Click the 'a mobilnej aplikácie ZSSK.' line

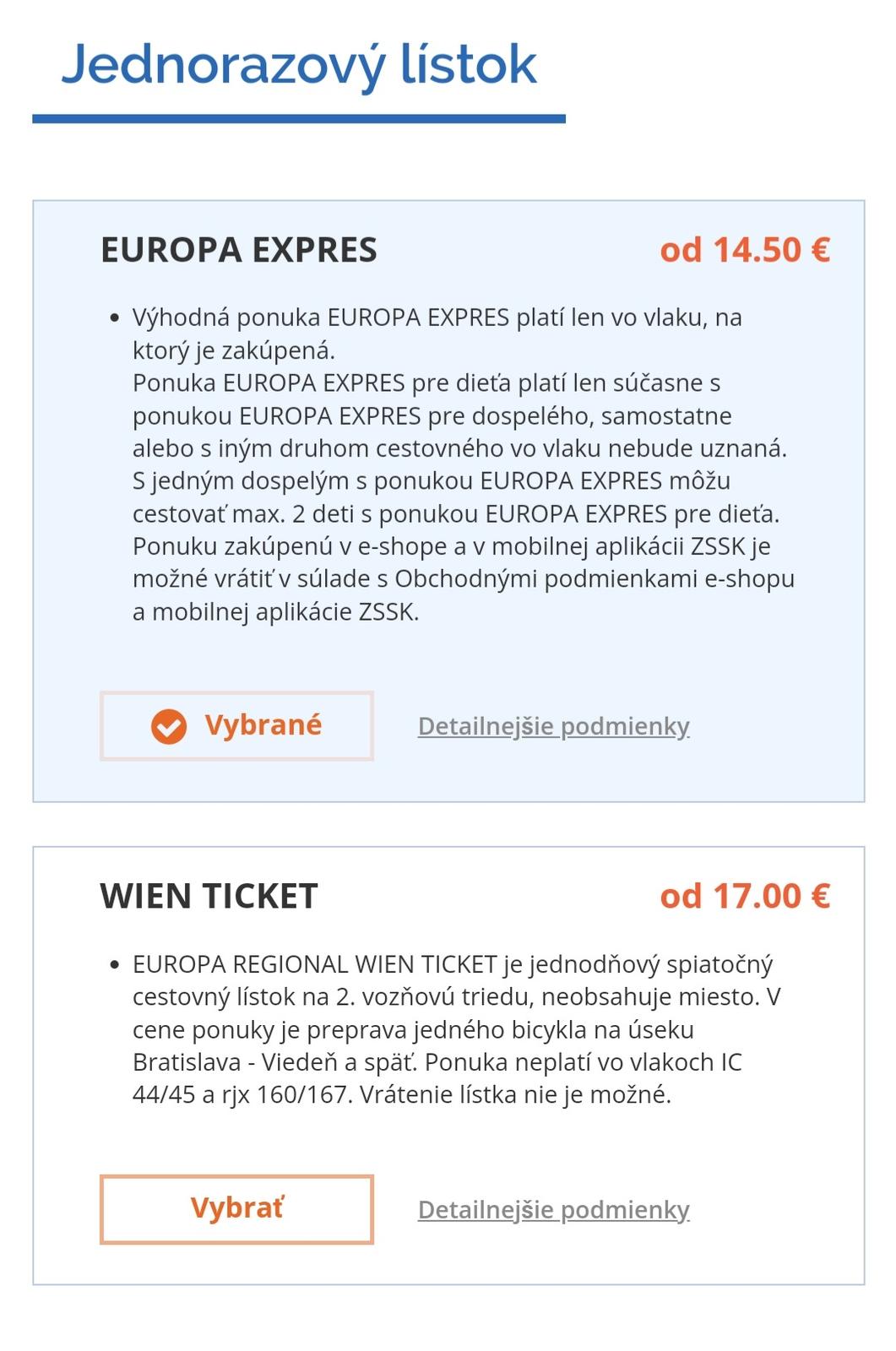click(275, 612)
